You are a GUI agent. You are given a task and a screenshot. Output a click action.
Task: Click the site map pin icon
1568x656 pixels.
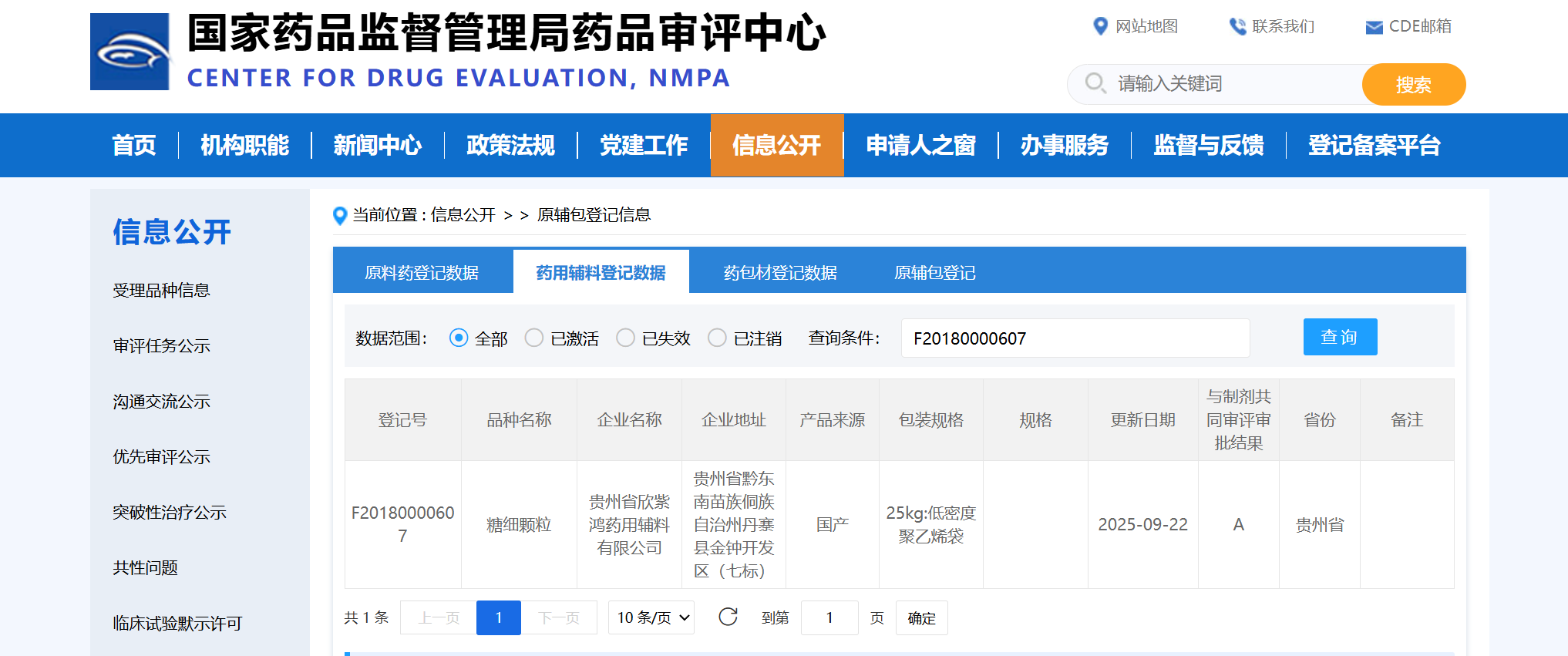coord(1100,26)
